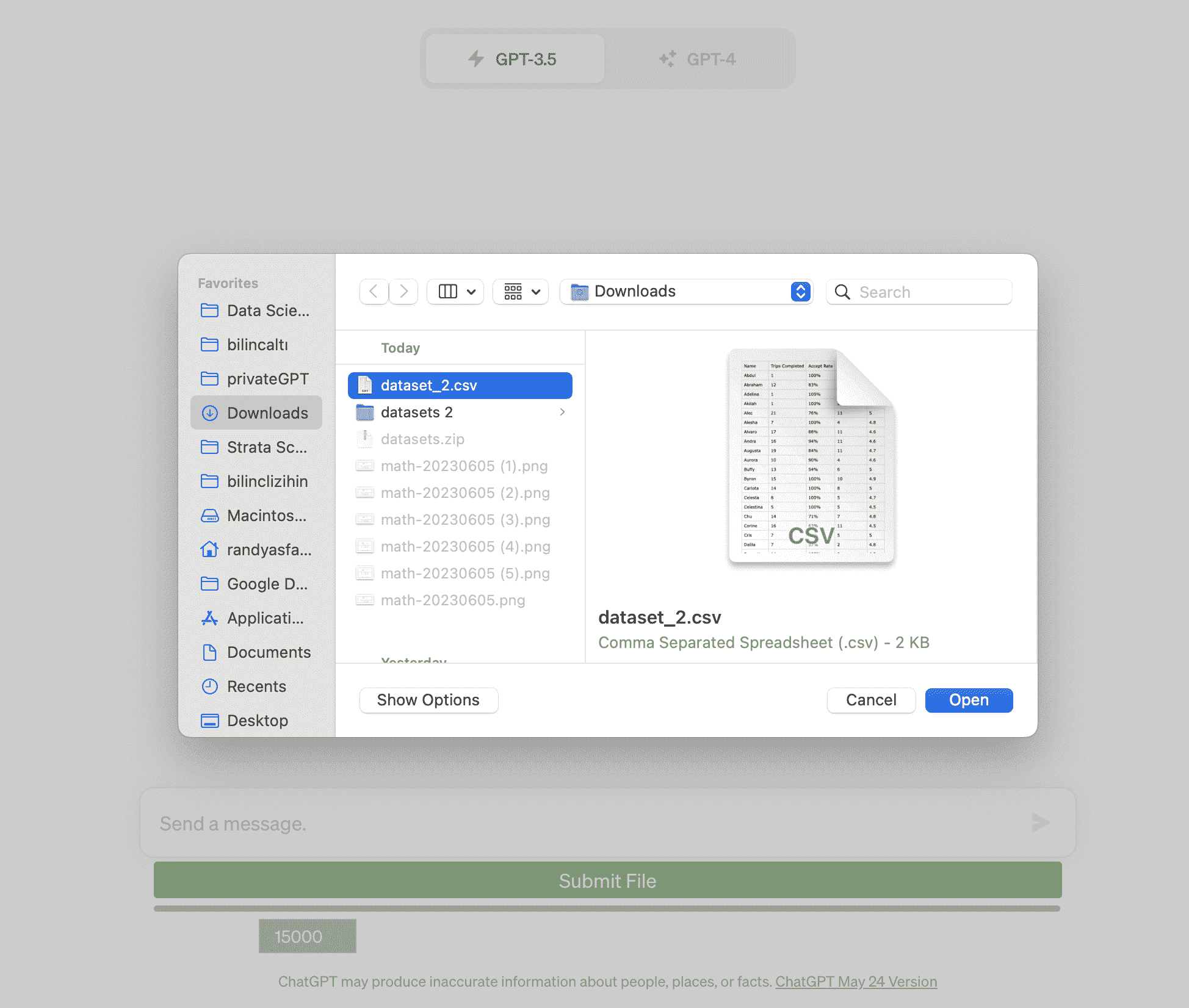Select the GPT-4 tab
This screenshot has height=1008, width=1189.
pos(697,59)
